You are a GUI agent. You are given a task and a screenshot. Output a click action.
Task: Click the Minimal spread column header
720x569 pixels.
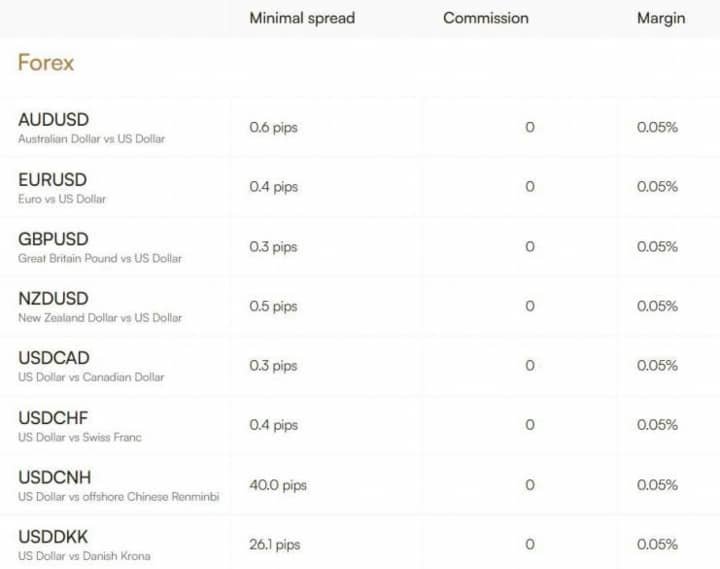tap(301, 18)
